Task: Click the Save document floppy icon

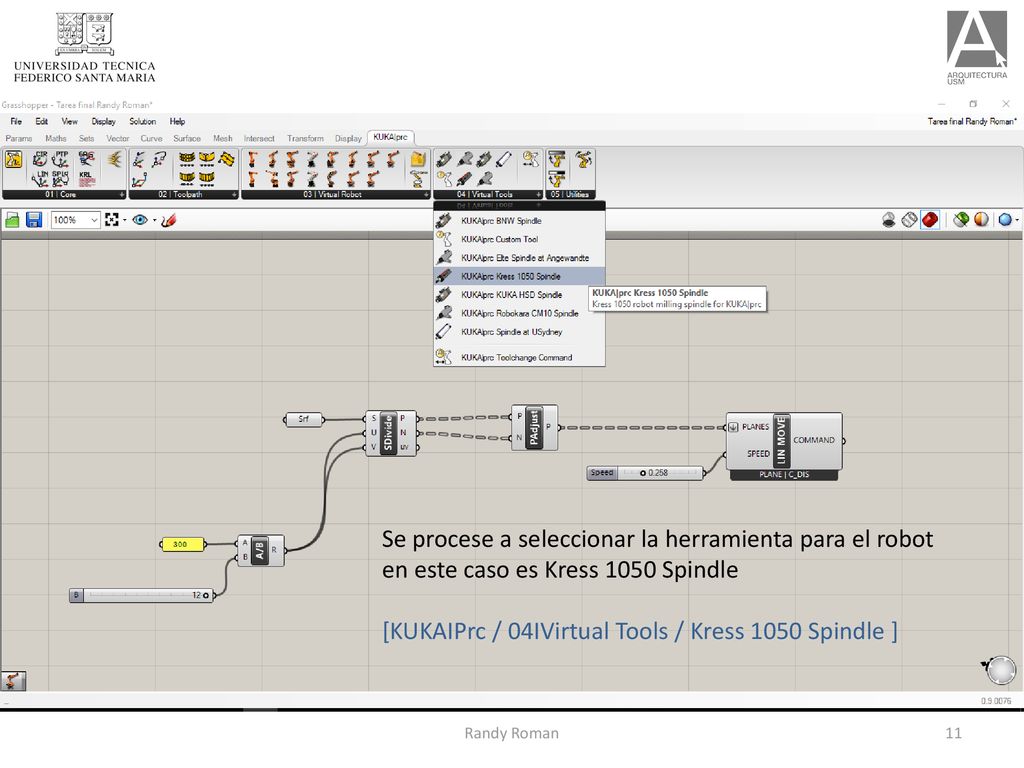Action: click(34, 220)
